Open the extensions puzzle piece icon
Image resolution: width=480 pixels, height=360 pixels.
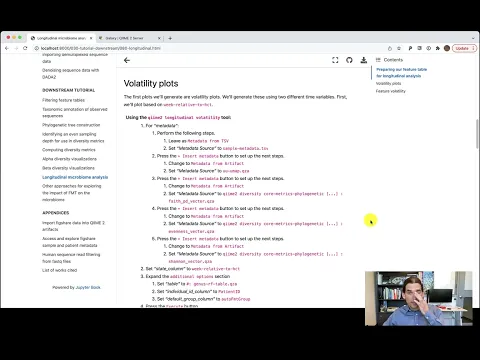[438, 48]
